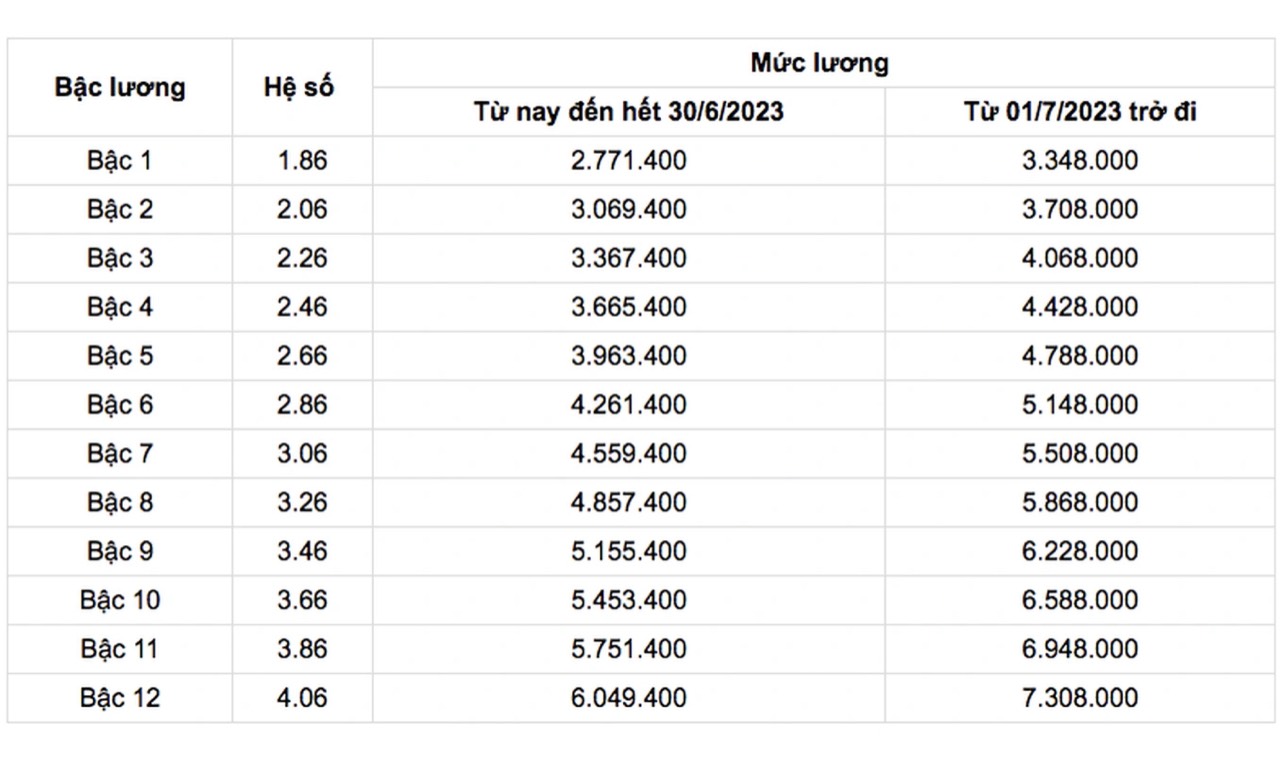
Task: Select the 'Bậc 1' row label
Action: coord(120,160)
